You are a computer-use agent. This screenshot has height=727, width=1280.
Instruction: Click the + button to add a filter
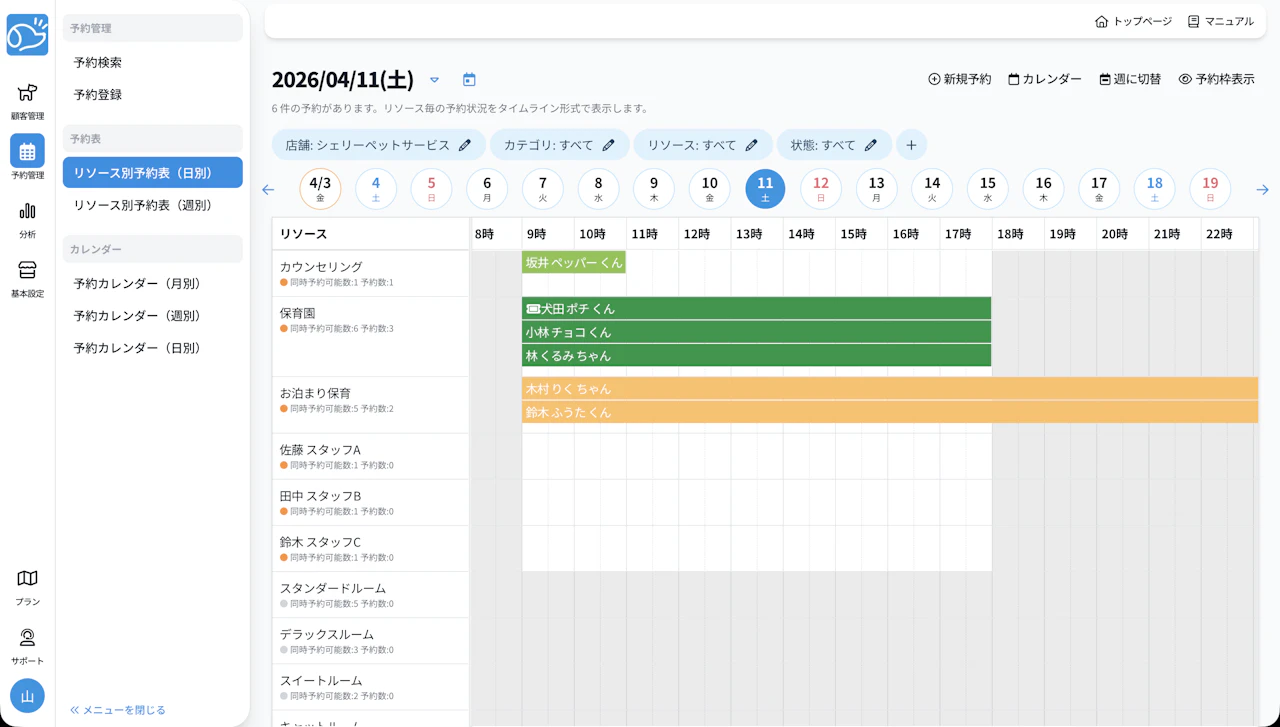pos(911,144)
